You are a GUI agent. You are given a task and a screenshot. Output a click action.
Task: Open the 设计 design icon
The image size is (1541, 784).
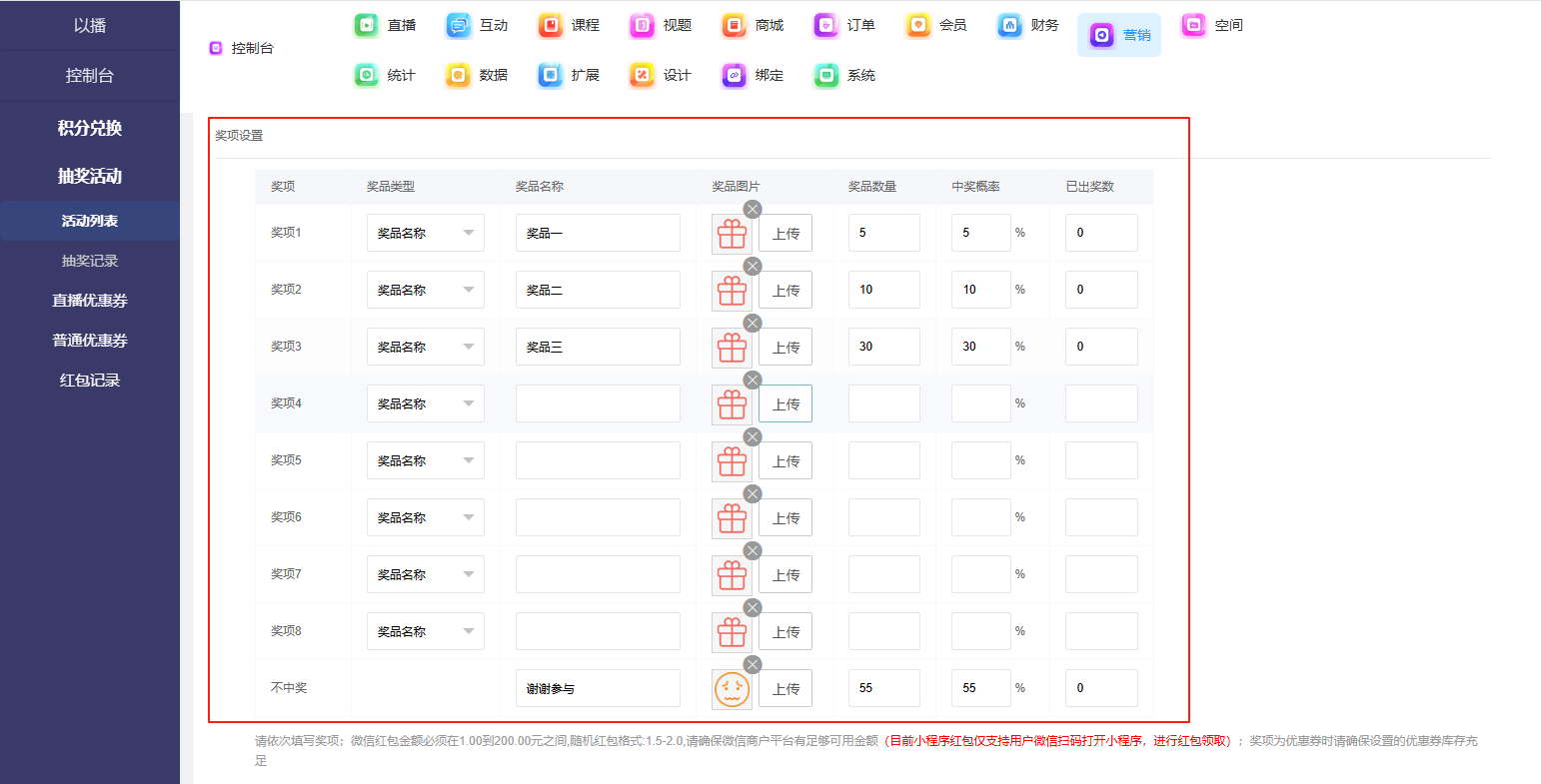click(x=643, y=75)
